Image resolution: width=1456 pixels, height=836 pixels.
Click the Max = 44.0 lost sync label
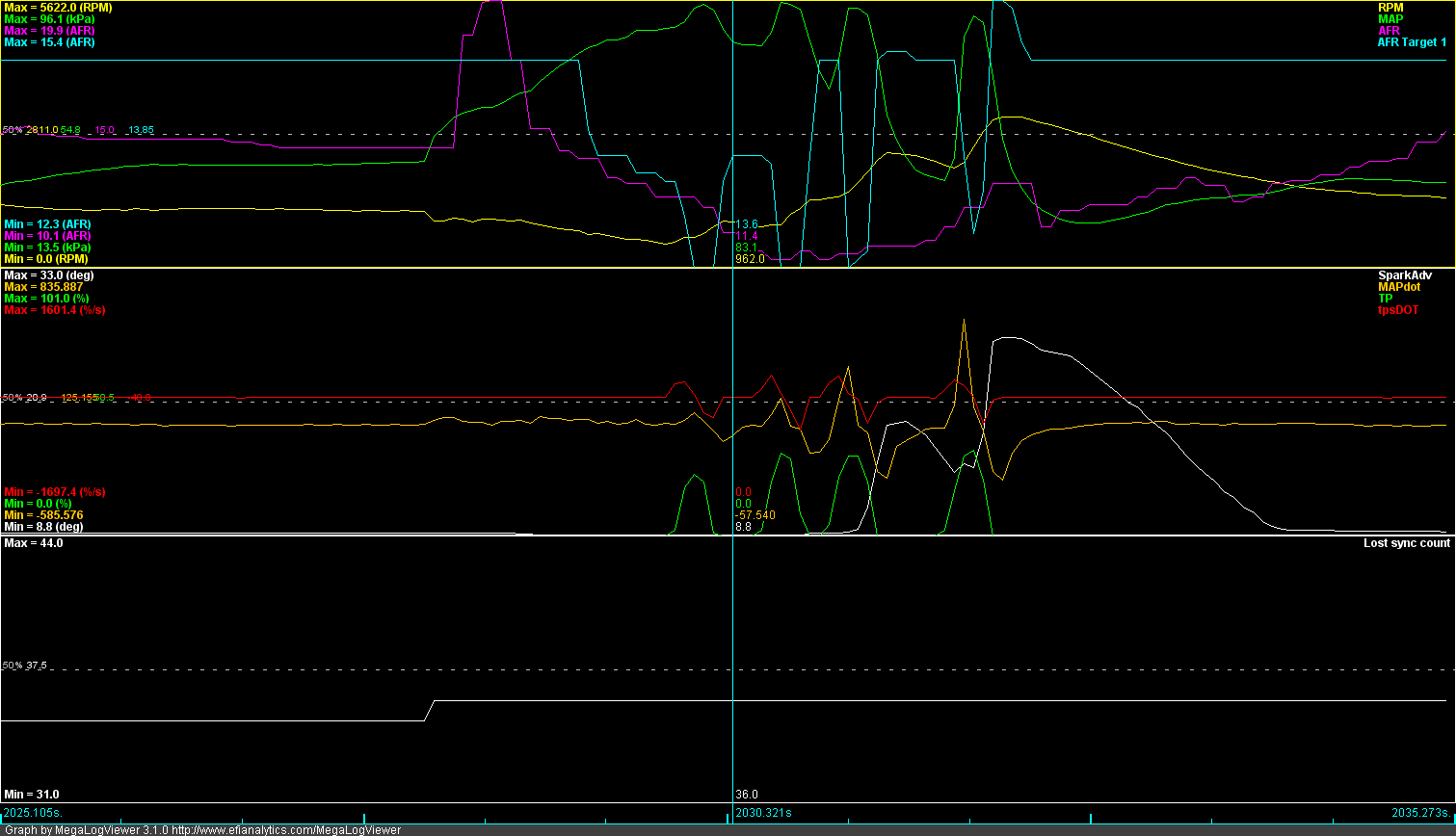point(34,543)
